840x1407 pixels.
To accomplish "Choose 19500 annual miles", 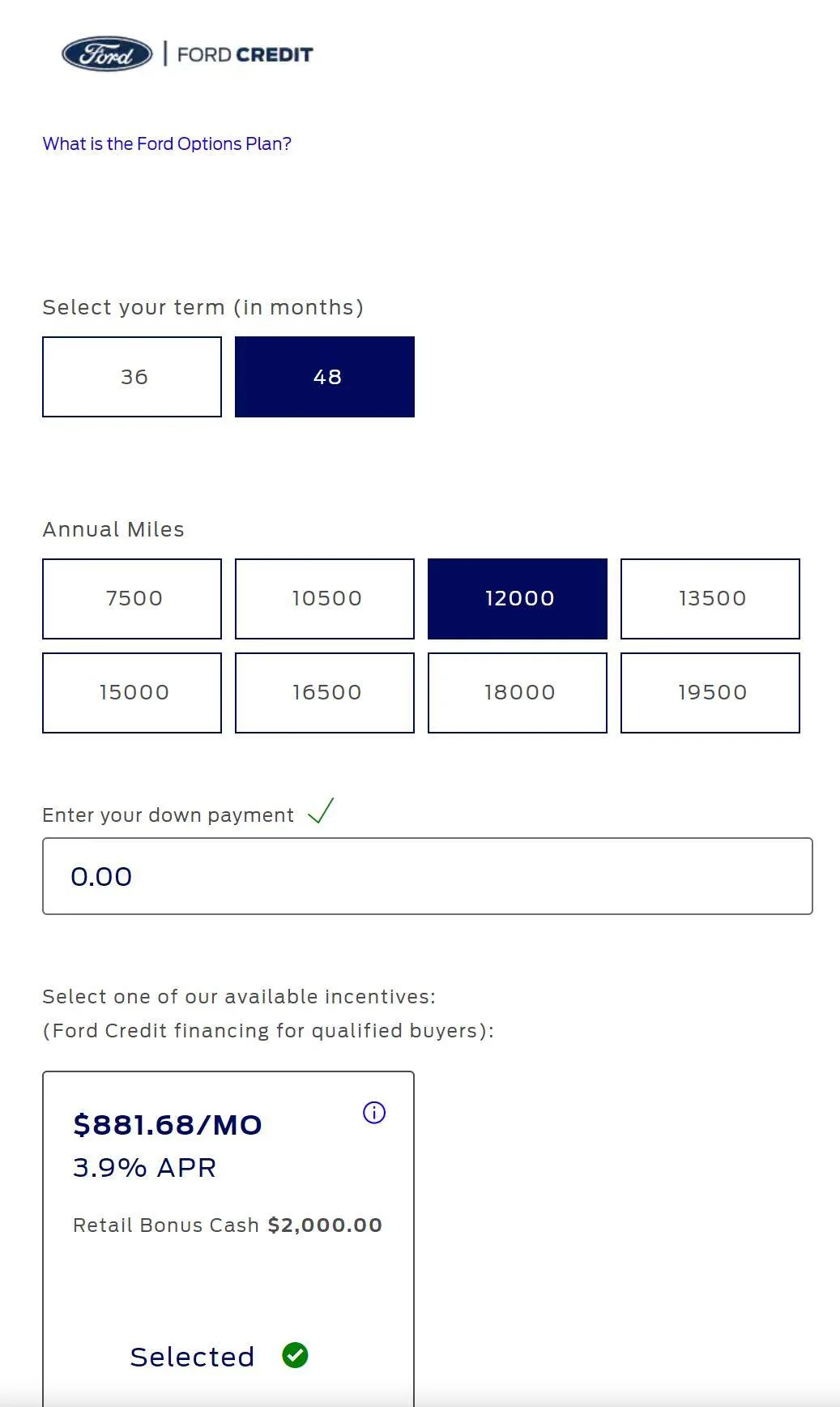I will tap(710, 693).
